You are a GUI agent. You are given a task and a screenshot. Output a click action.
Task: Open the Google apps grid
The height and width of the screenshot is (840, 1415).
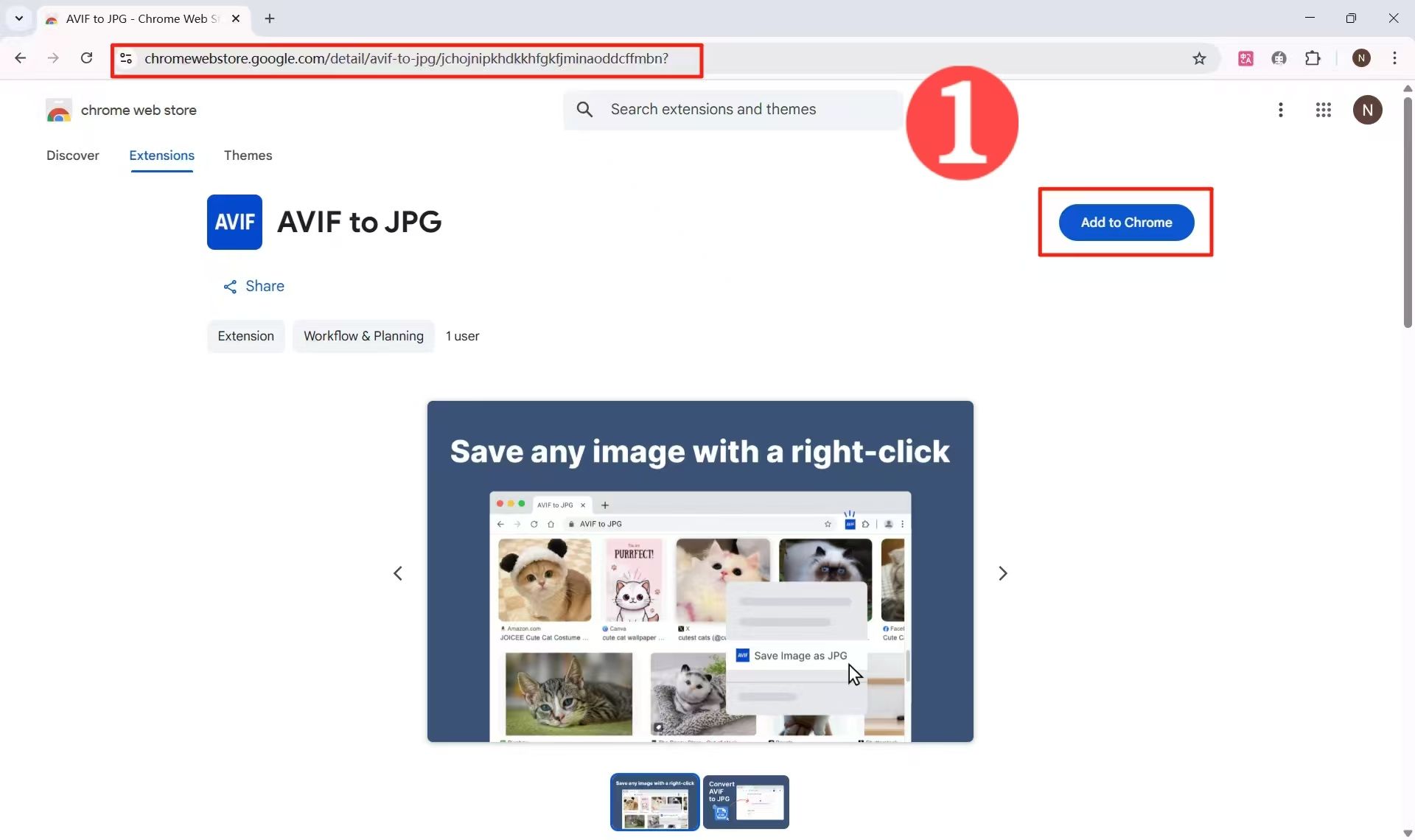tap(1323, 110)
